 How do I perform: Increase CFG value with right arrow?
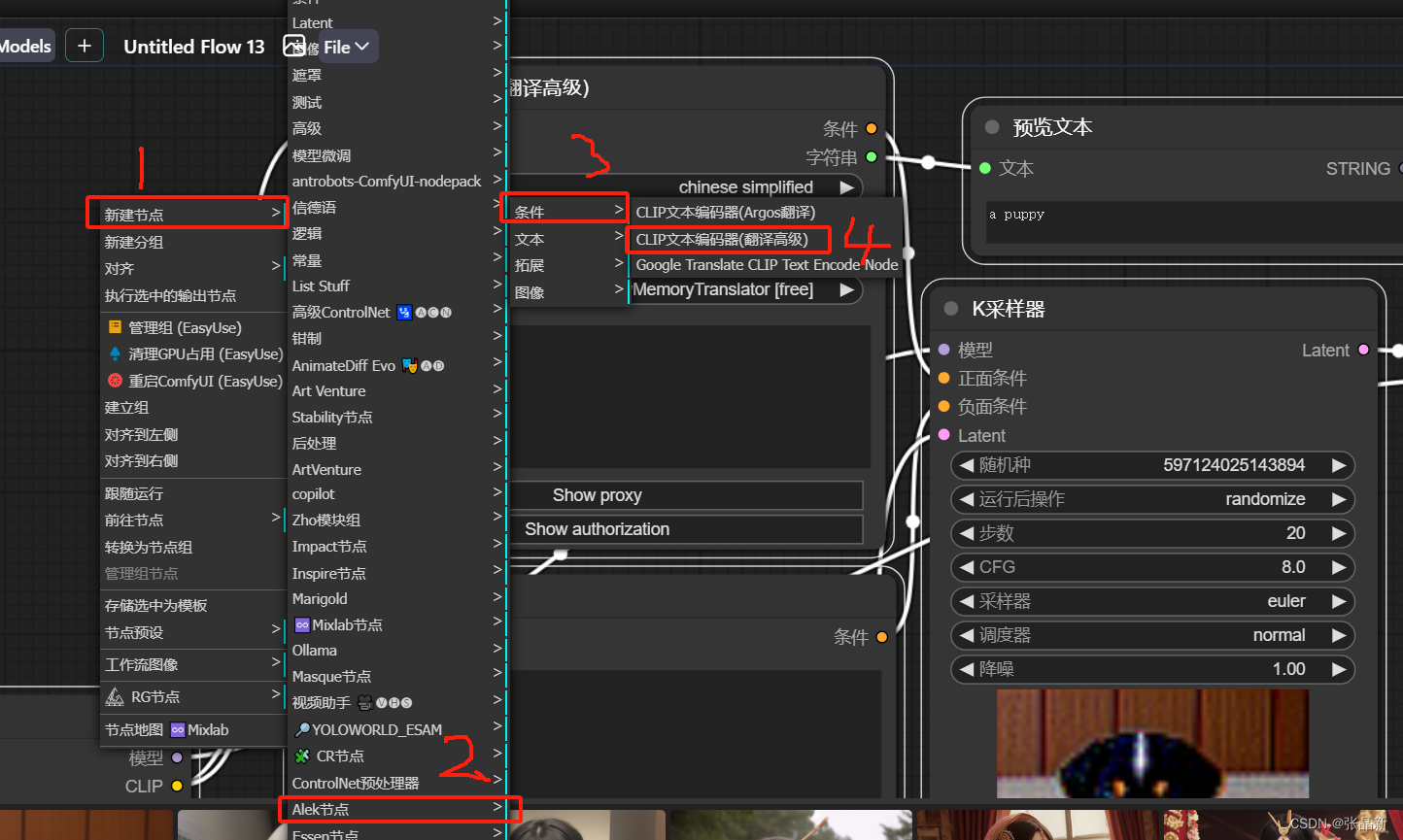[1339, 567]
